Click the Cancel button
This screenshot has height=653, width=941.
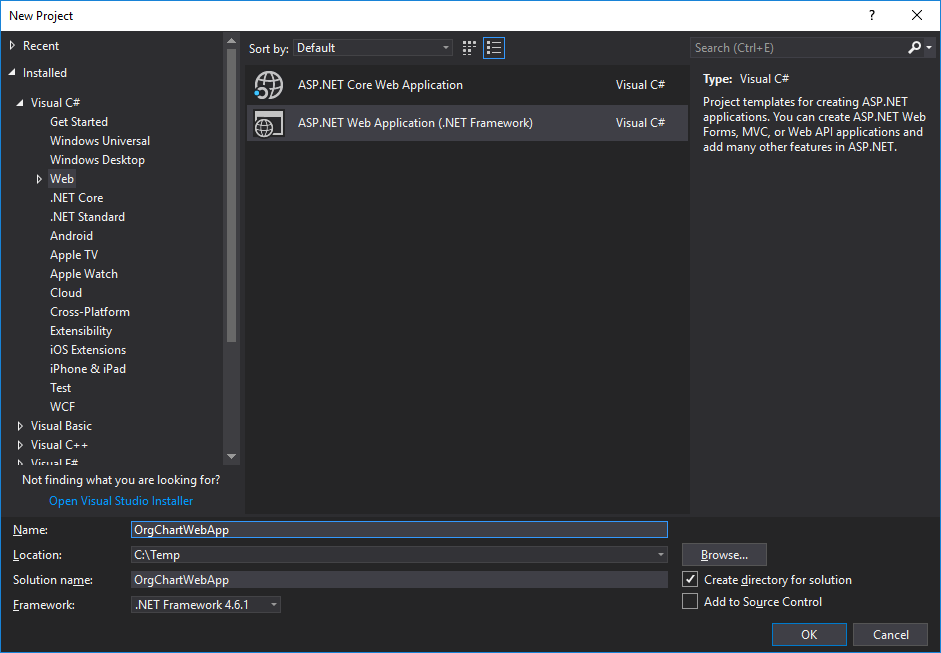click(x=891, y=634)
